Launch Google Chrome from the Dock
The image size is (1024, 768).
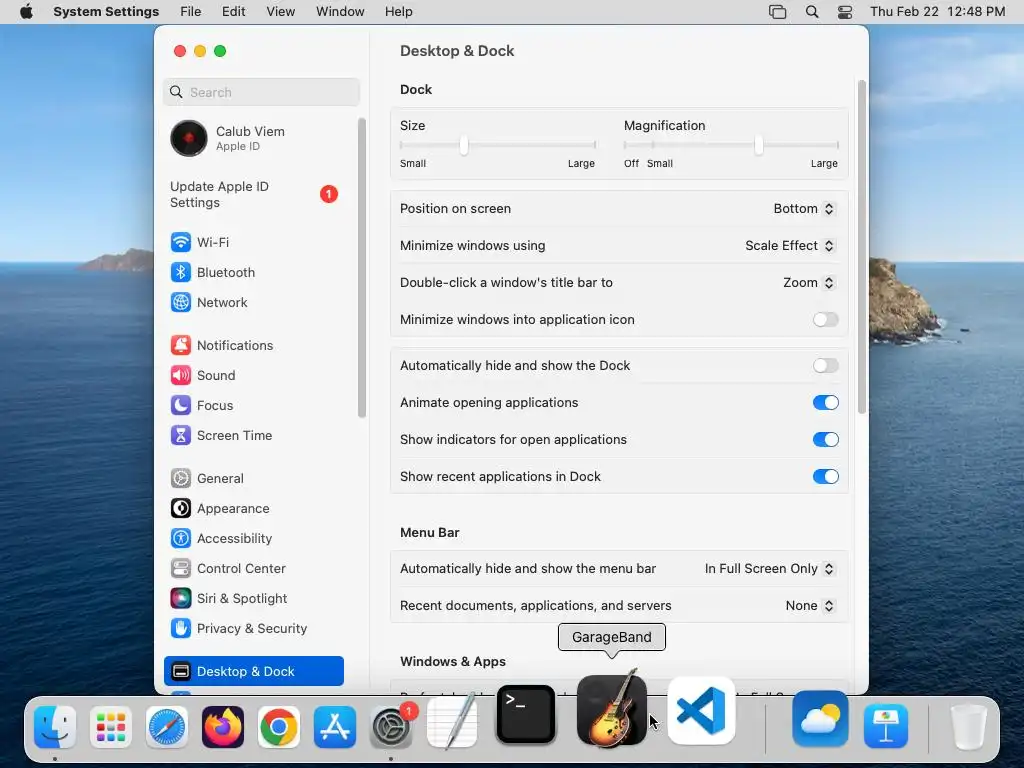coord(279,726)
